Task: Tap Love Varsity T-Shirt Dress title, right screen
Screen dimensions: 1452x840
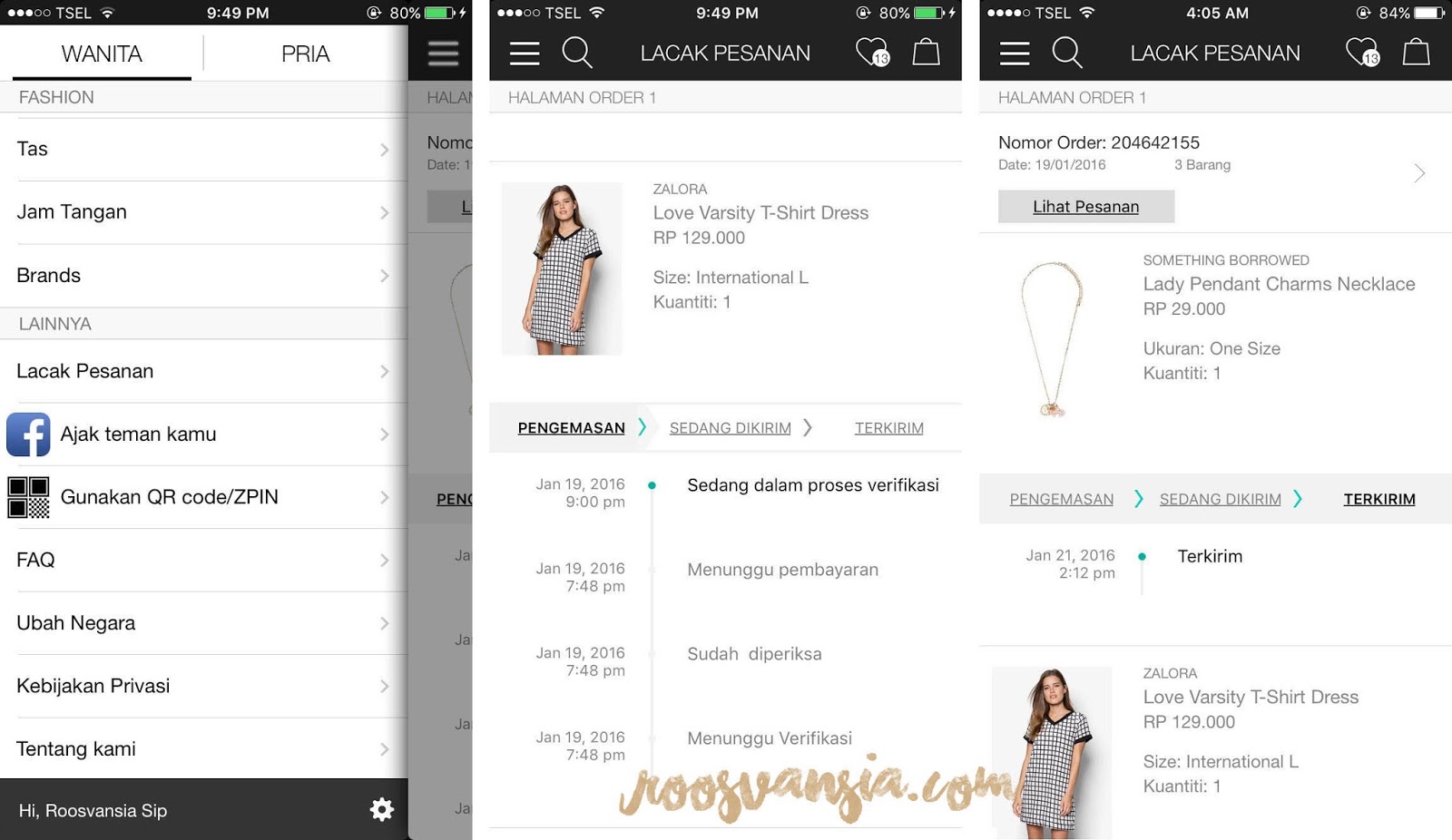Action: 1251,698
